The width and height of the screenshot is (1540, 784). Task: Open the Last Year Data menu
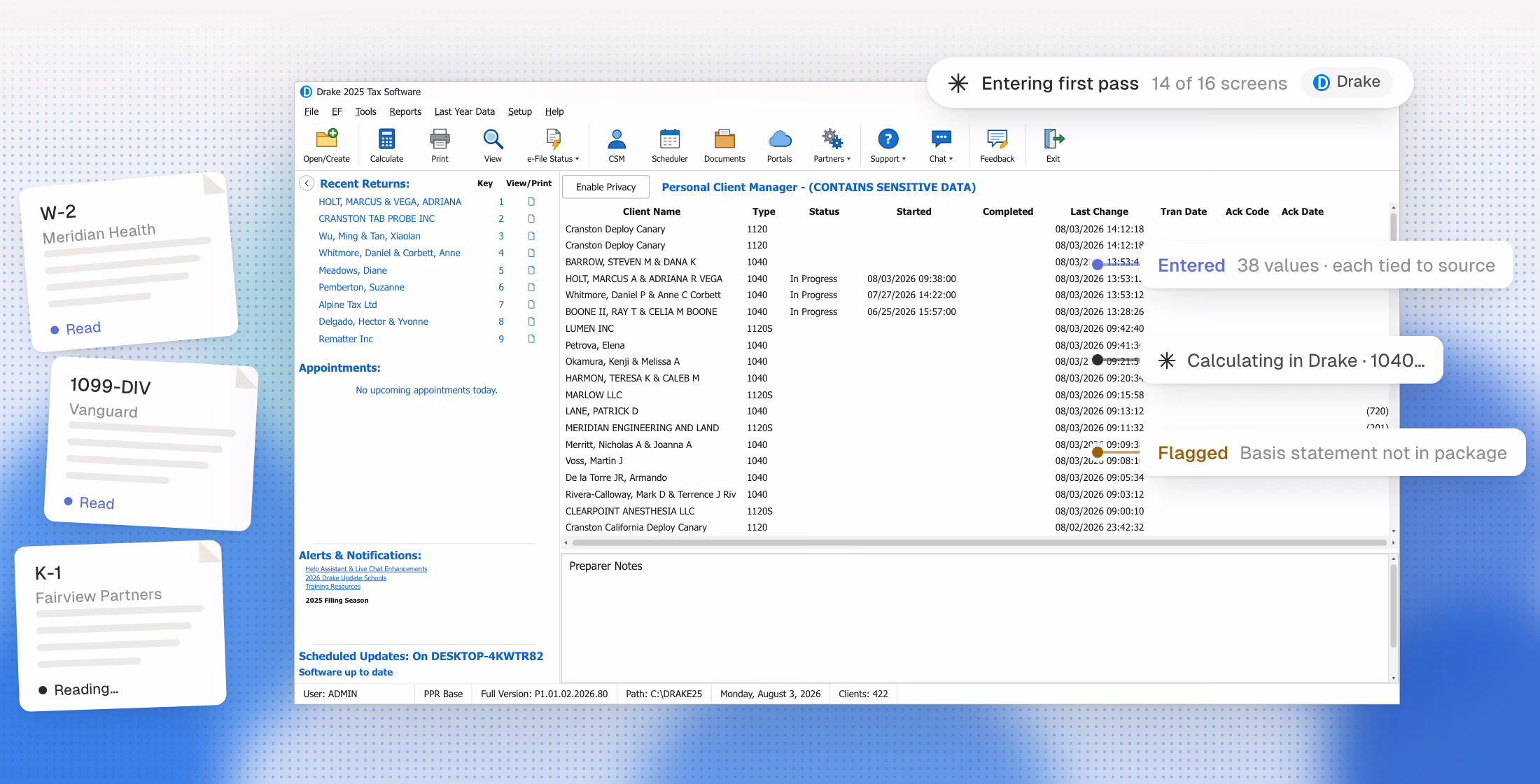(x=464, y=111)
